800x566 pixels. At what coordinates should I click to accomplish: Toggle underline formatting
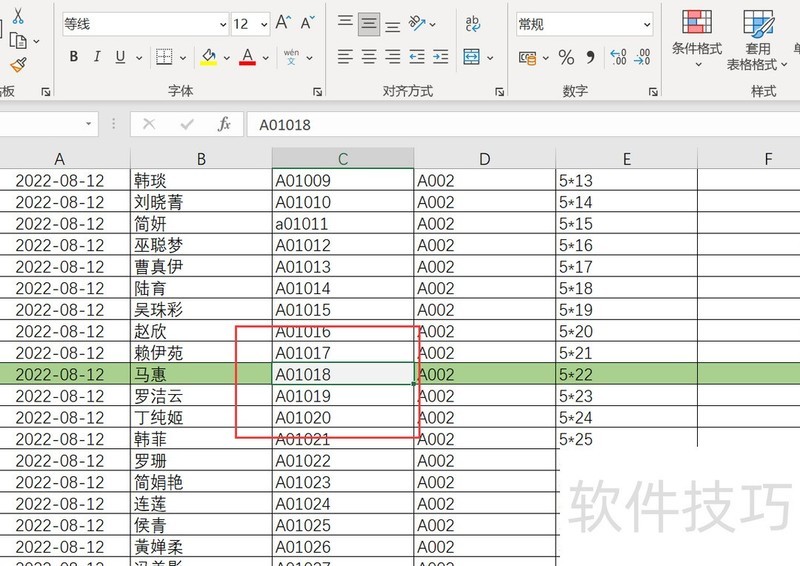coord(121,58)
